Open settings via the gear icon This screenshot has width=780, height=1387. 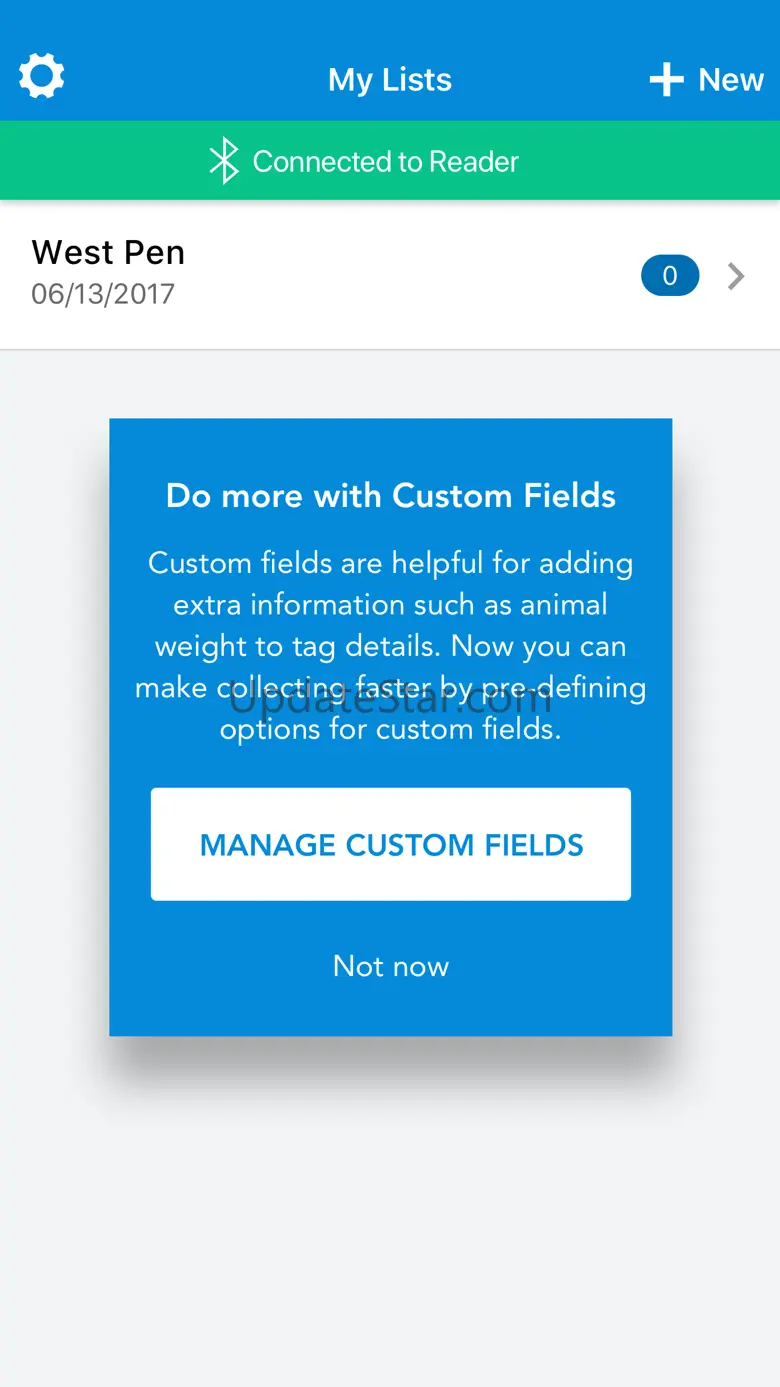42,77
